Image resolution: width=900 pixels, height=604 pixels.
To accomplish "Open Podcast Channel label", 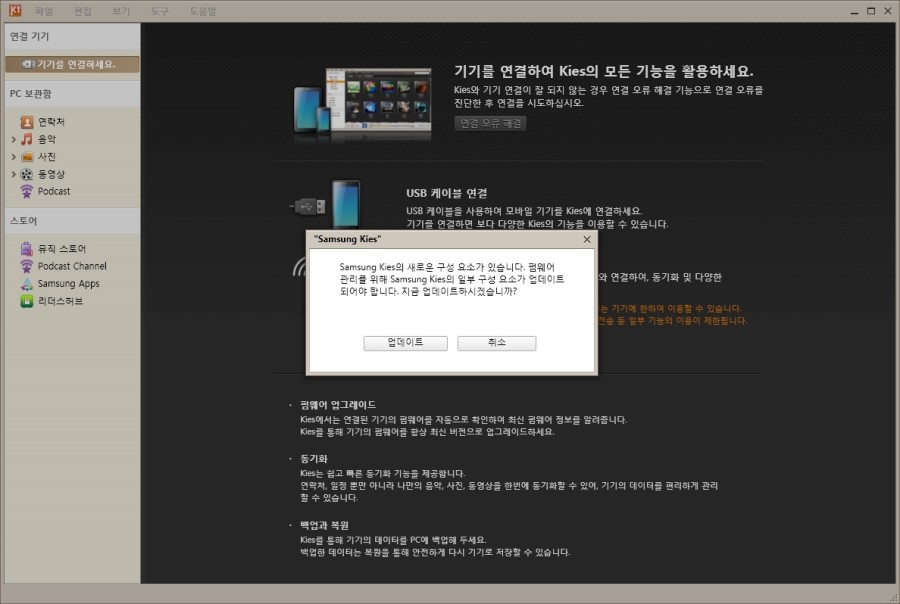I will [x=72, y=266].
